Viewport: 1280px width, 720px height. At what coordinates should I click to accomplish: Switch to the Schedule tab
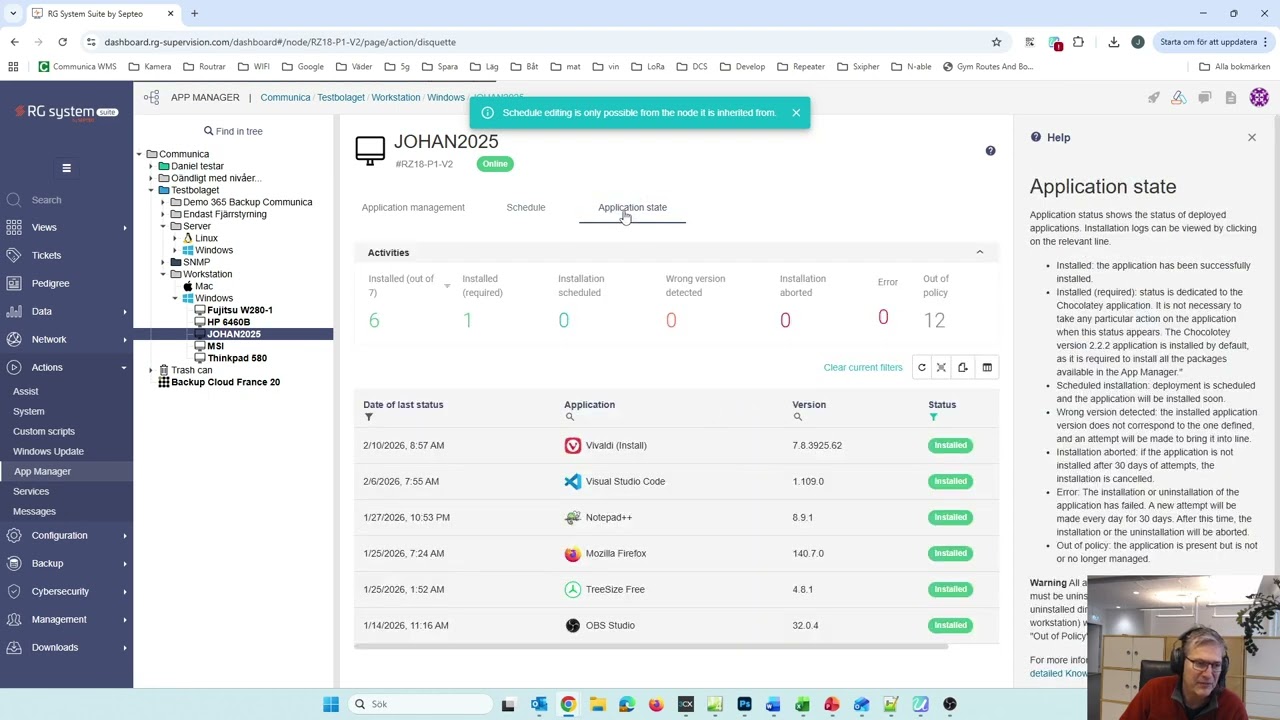pyautogui.click(x=525, y=207)
